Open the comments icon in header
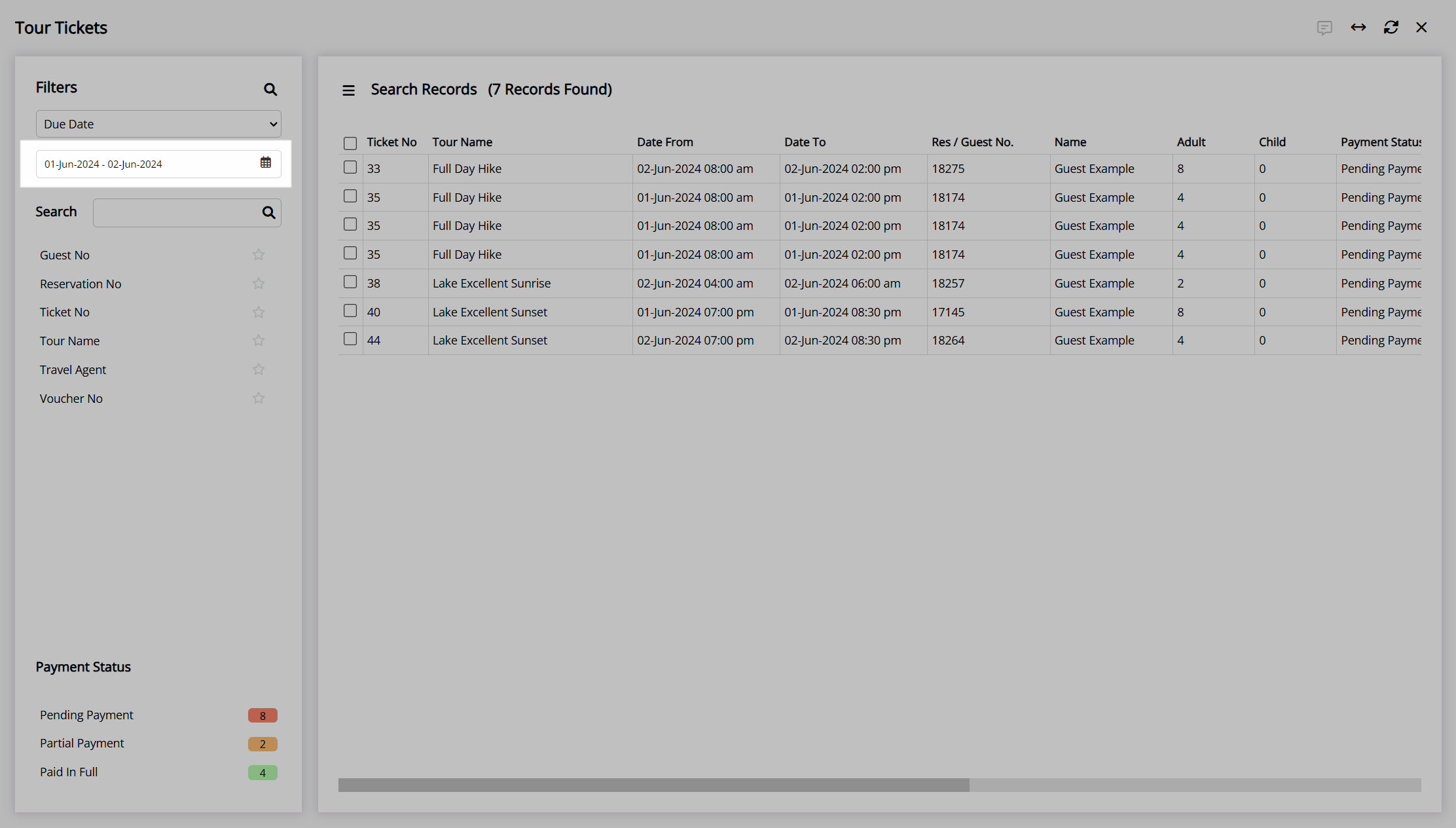 click(1324, 28)
